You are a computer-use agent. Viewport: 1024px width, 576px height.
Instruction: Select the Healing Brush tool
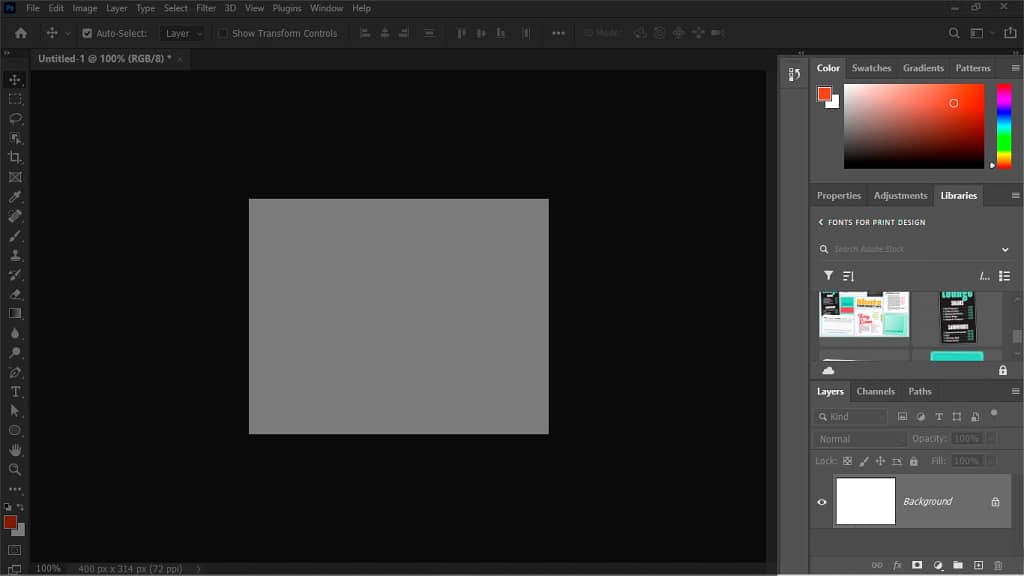point(14,216)
